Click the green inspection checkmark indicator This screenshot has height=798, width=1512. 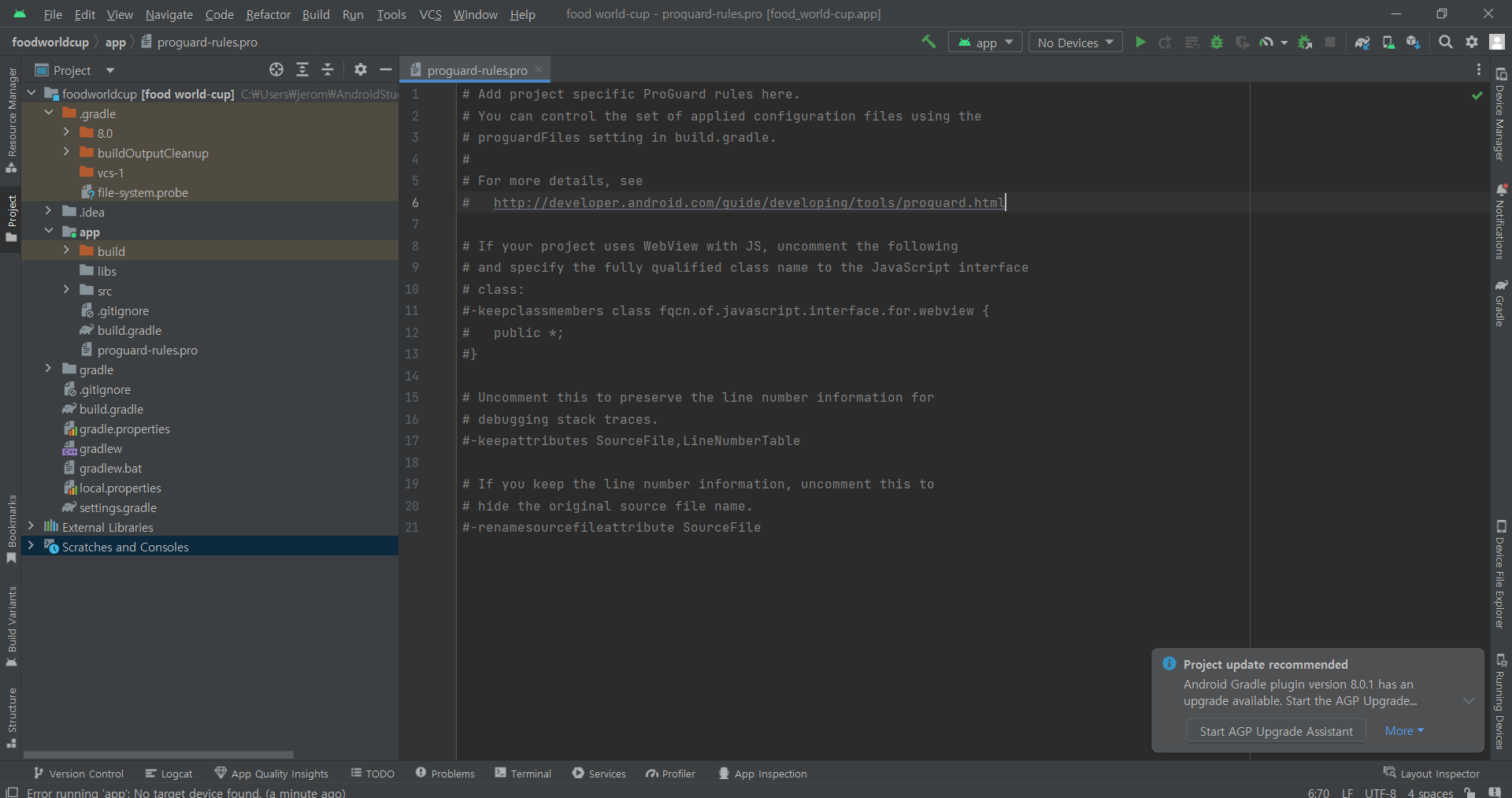1477,95
